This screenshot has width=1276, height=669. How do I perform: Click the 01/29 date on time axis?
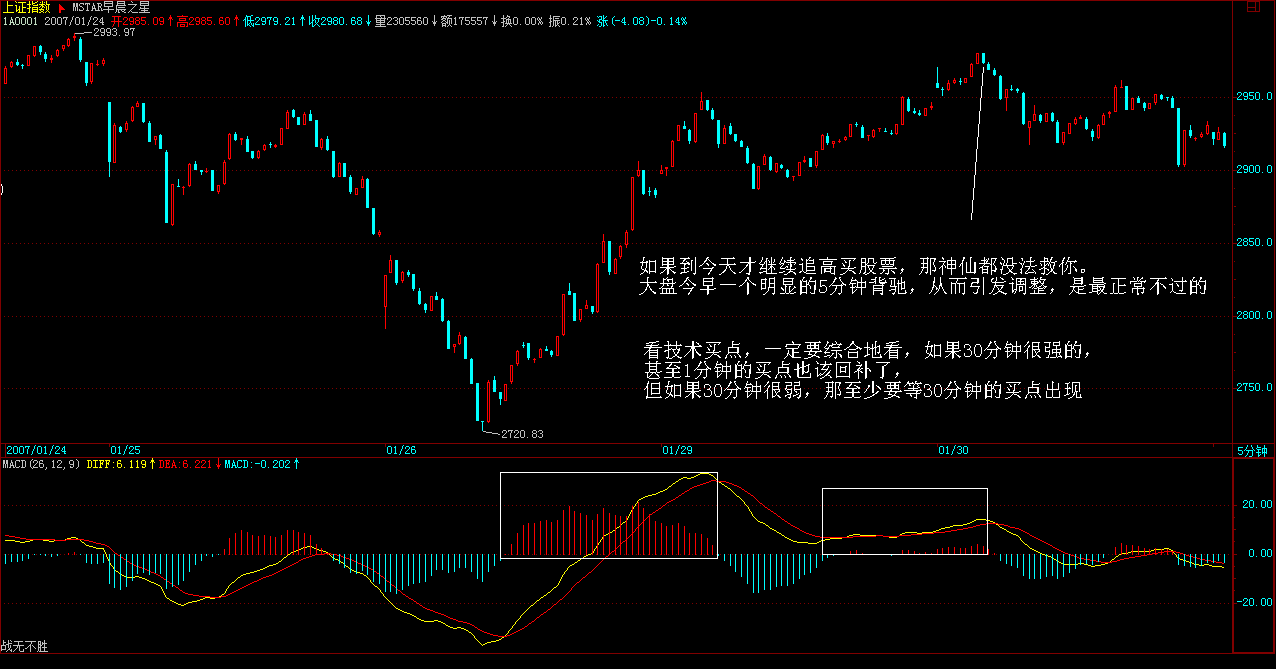coord(677,450)
